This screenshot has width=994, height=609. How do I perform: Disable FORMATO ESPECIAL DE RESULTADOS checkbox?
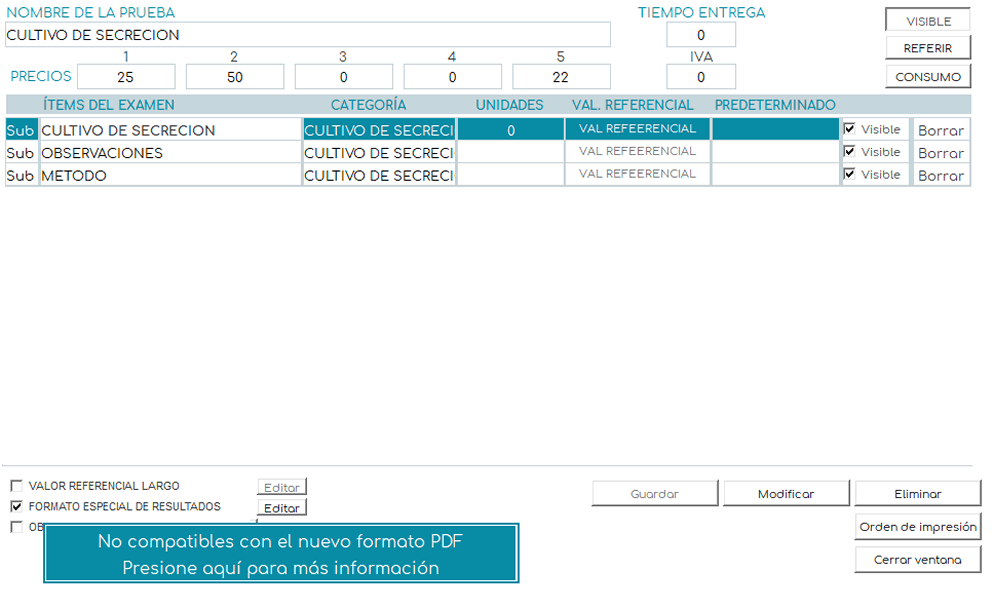click(x=16, y=507)
